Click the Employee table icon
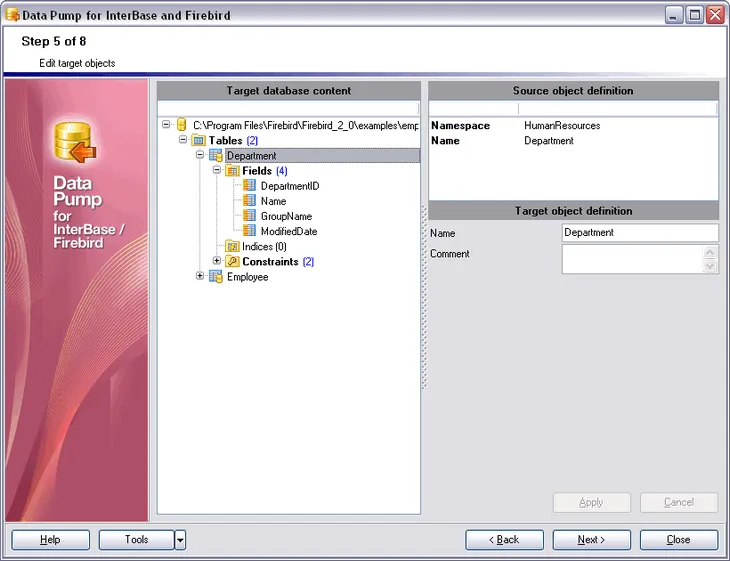This screenshot has height=561, width=730. (x=216, y=277)
